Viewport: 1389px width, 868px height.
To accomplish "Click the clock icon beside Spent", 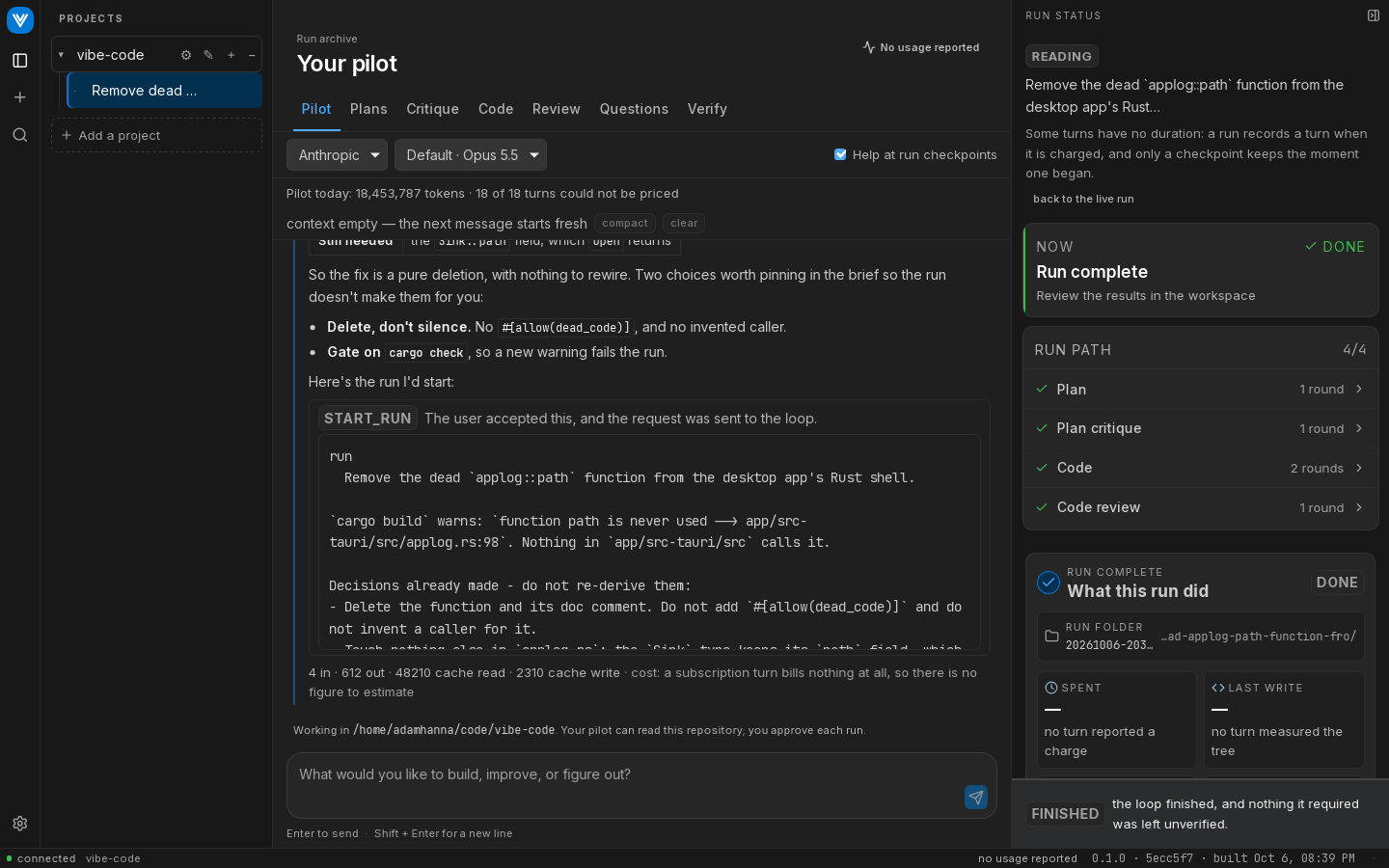I will (x=1051, y=688).
